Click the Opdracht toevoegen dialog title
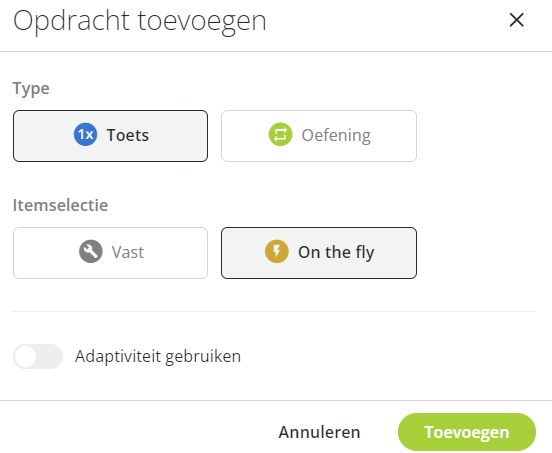 [x=140, y=22]
